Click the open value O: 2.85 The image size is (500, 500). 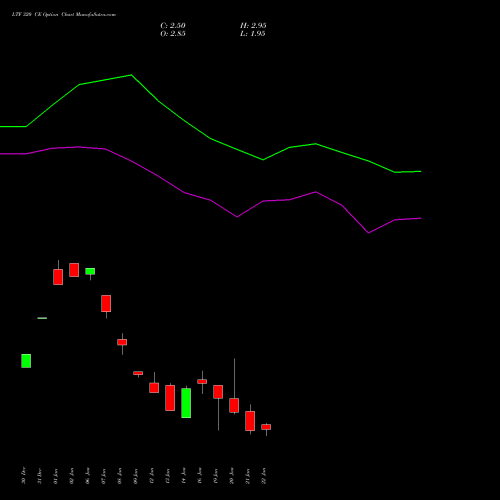tap(173, 34)
